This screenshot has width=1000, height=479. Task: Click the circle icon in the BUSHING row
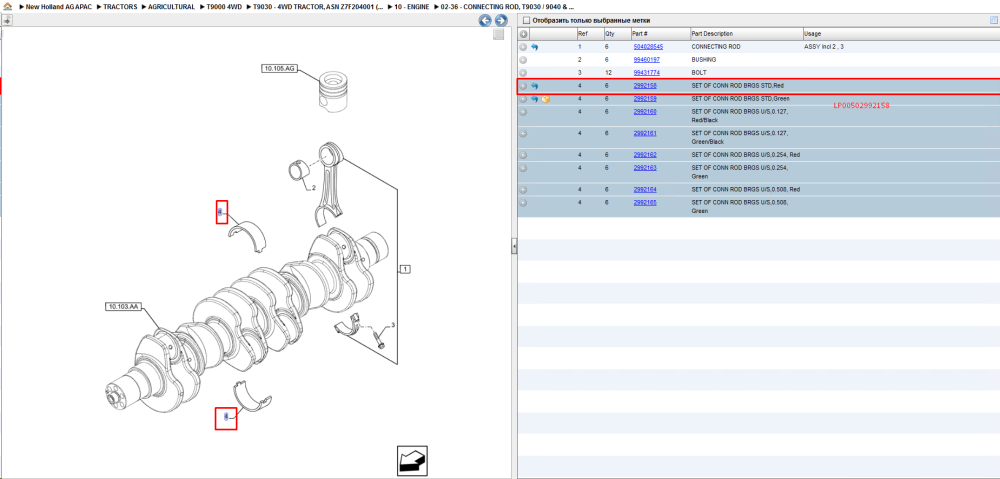coord(523,60)
